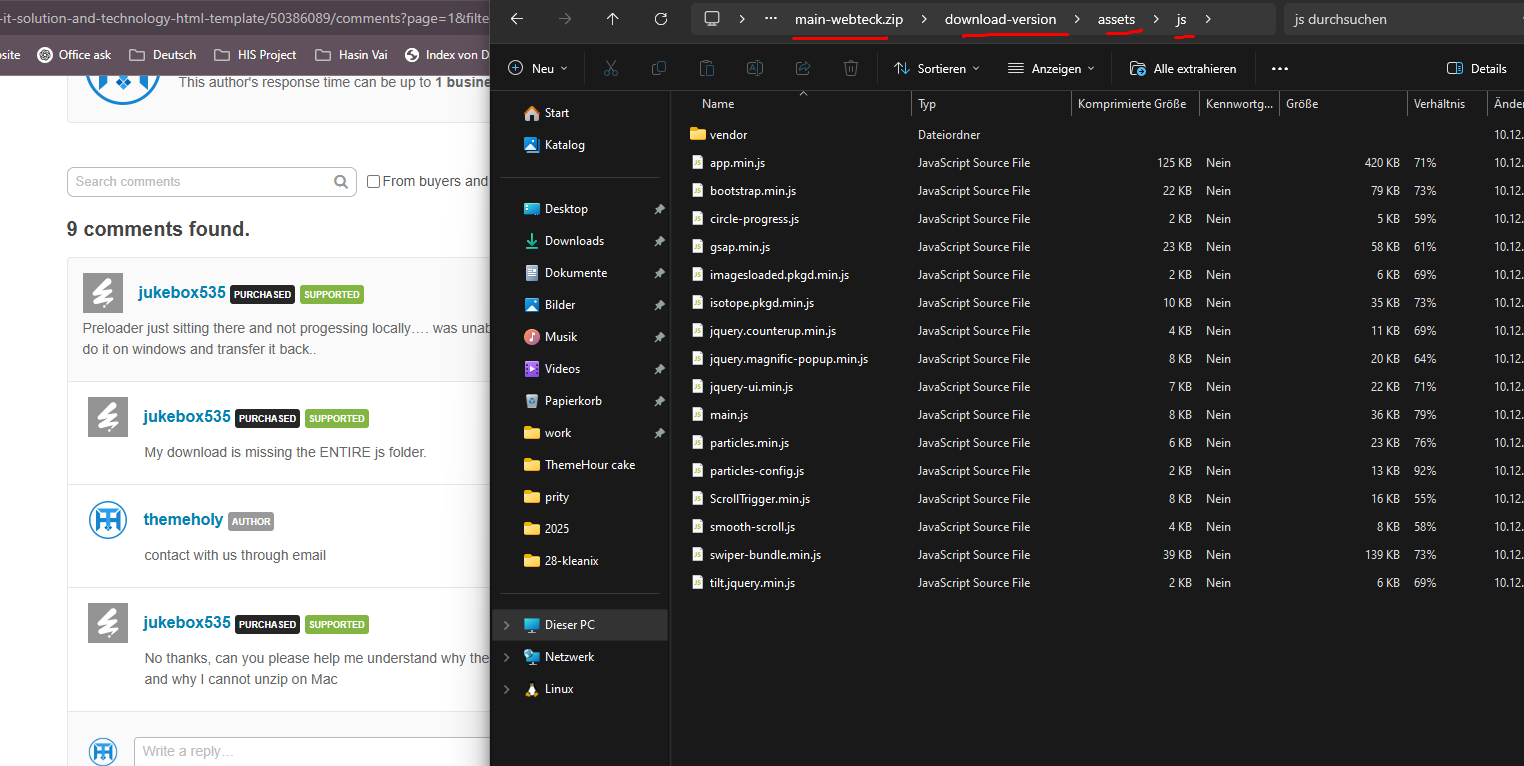Open the 28-kleanix folder
This screenshot has width=1524, height=766.
coord(561,561)
